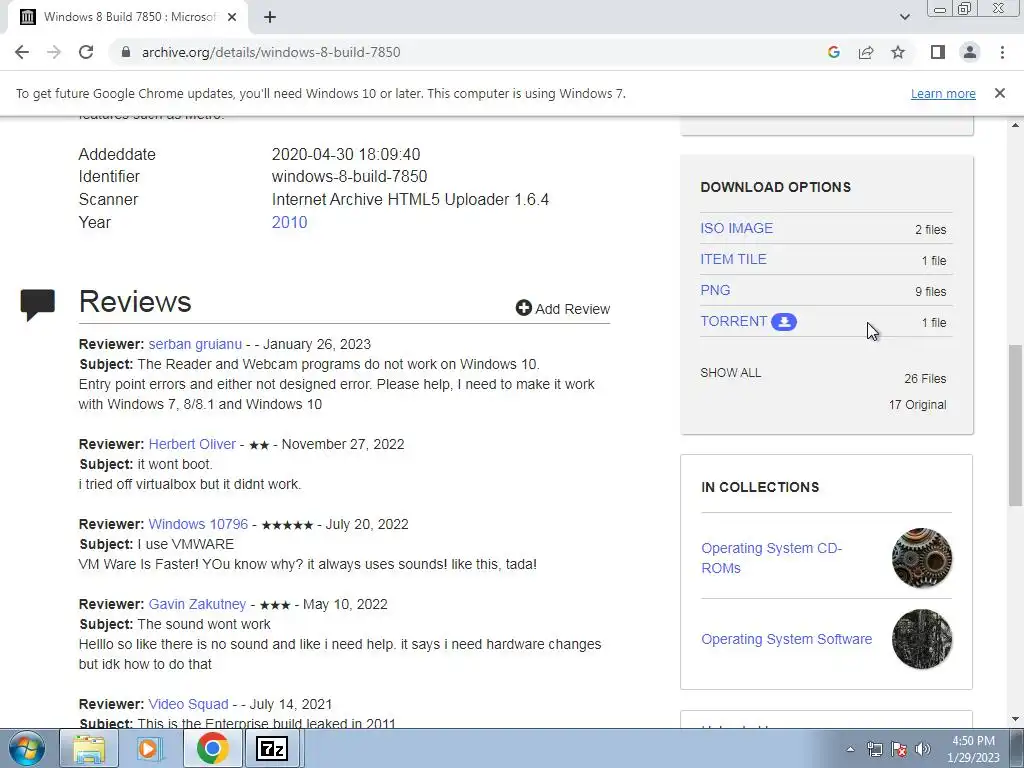This screenshot has height=768, width=1024.
Task: Open the Windows Start menu
Action: pyautogui.click(x=27, y=748)
